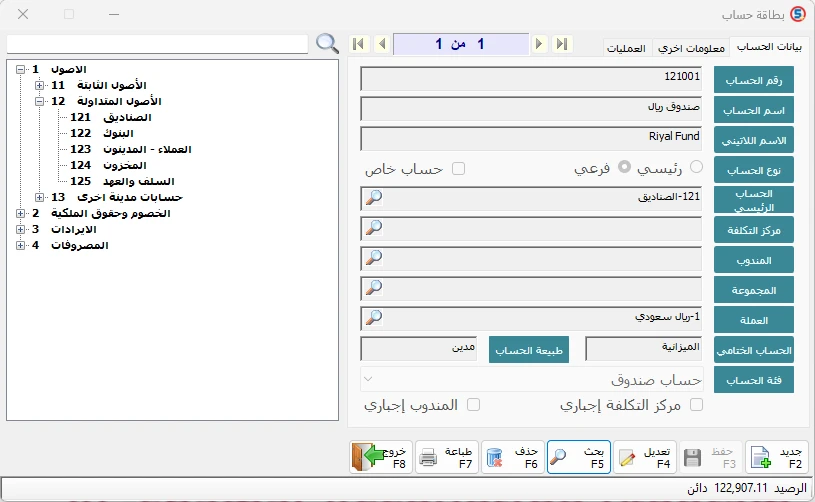Viewport: 815px width, 502px height.
Task: Open the فئة الحساب dropdown
Action: 531,379
